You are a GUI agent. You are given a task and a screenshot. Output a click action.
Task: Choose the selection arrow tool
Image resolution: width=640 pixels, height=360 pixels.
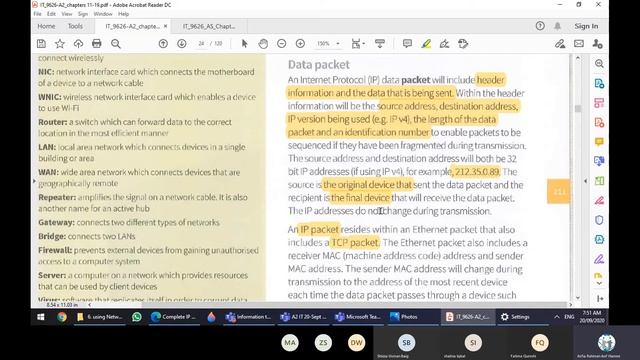tap(244, 44)
